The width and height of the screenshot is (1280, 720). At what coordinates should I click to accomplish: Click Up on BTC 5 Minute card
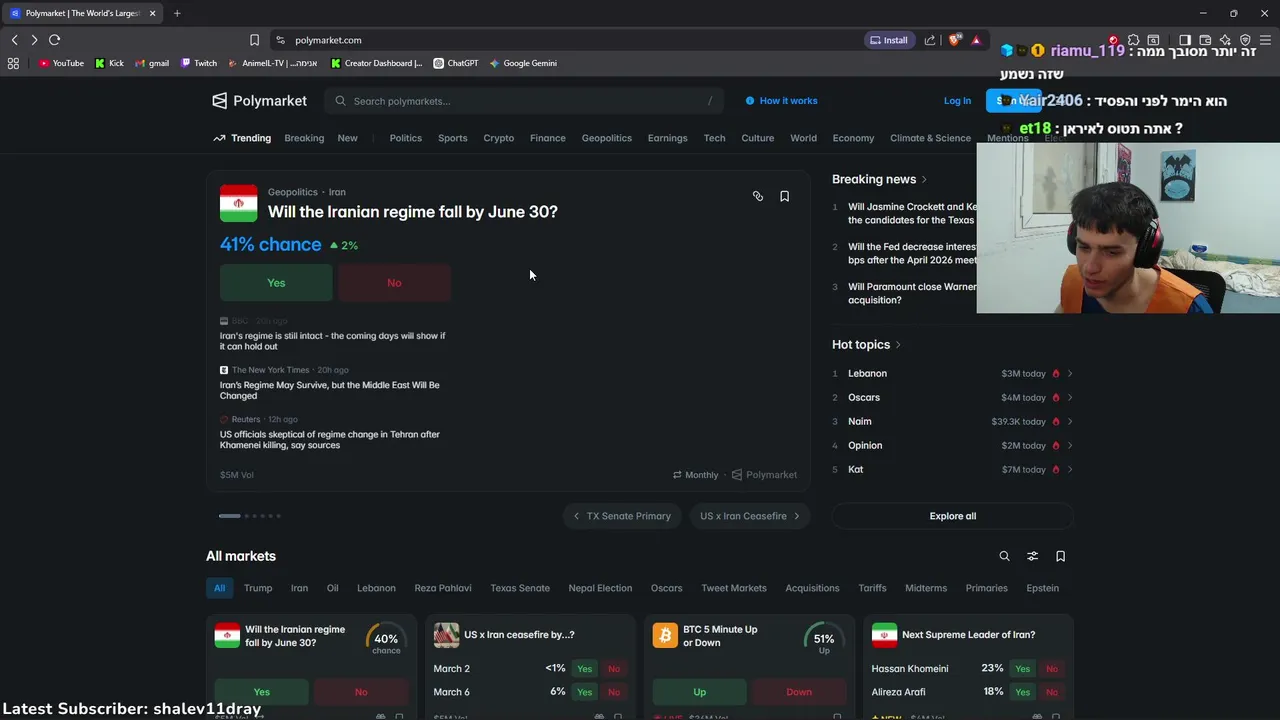coord(699,692)
